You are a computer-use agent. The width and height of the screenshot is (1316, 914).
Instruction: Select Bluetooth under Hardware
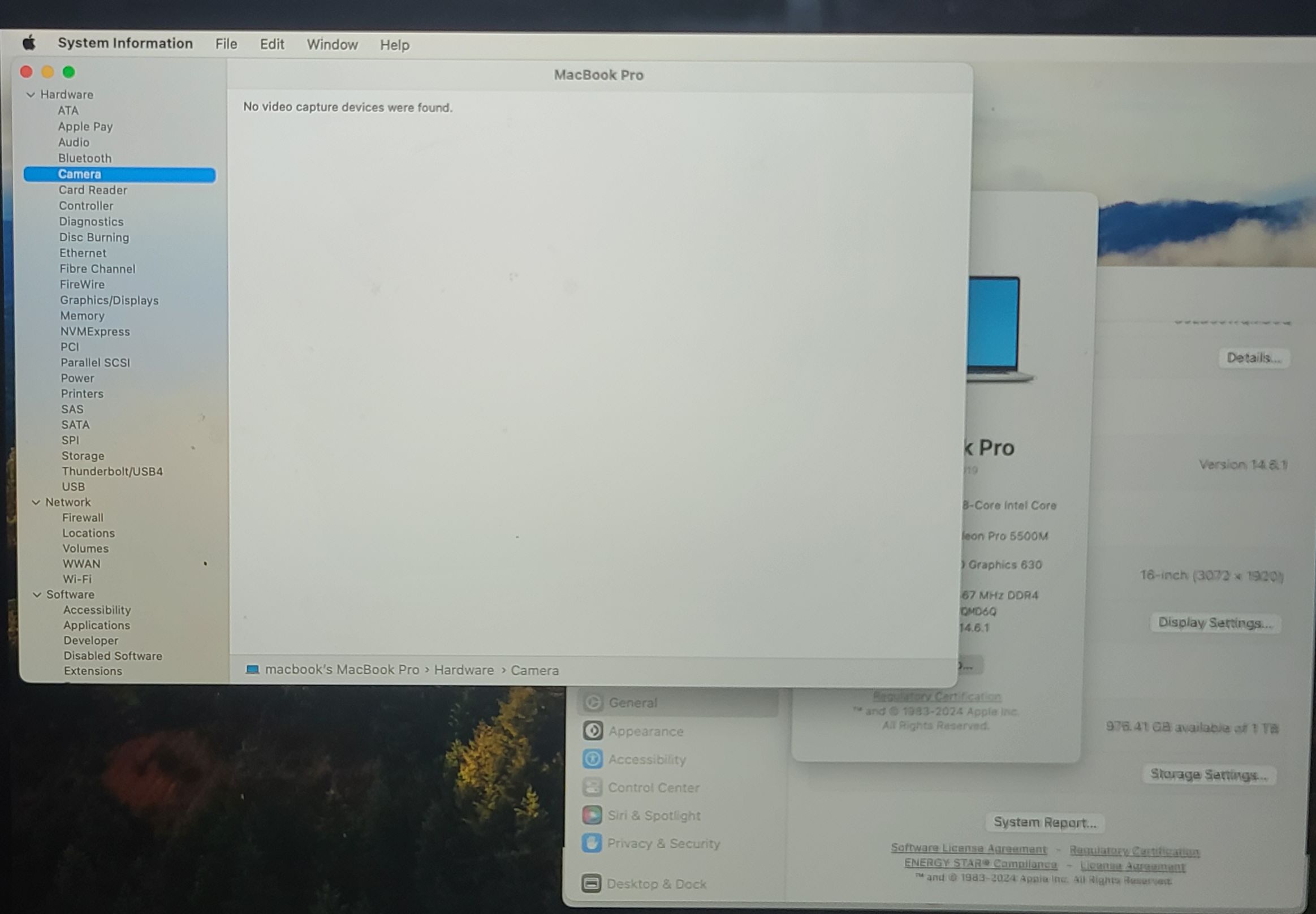(85, 158)
